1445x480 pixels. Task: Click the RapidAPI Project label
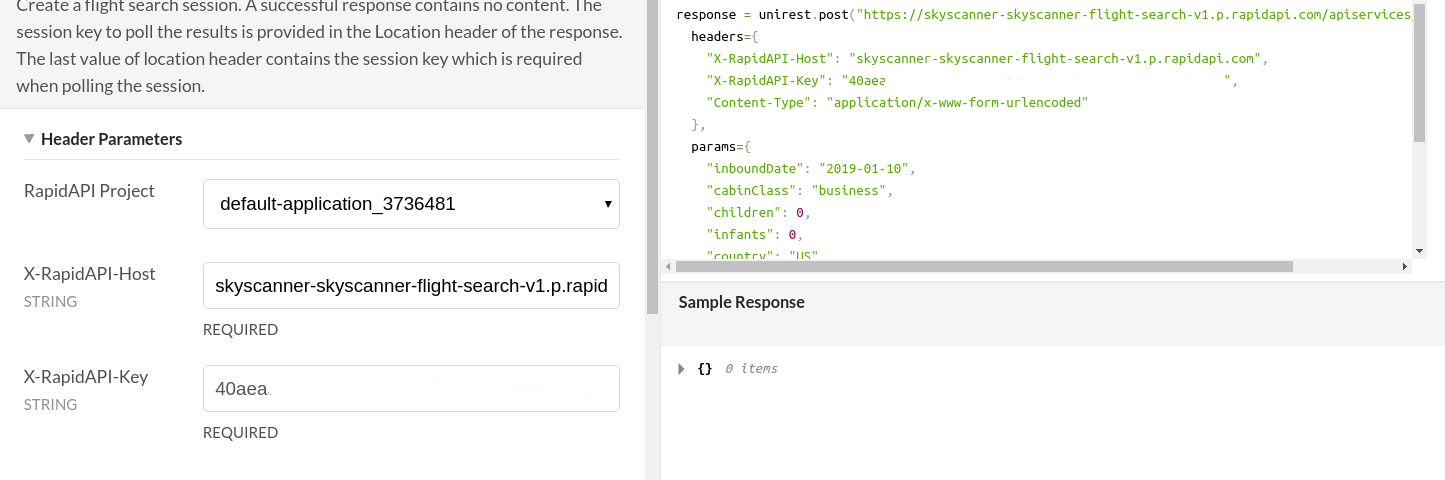pos(89,190)
